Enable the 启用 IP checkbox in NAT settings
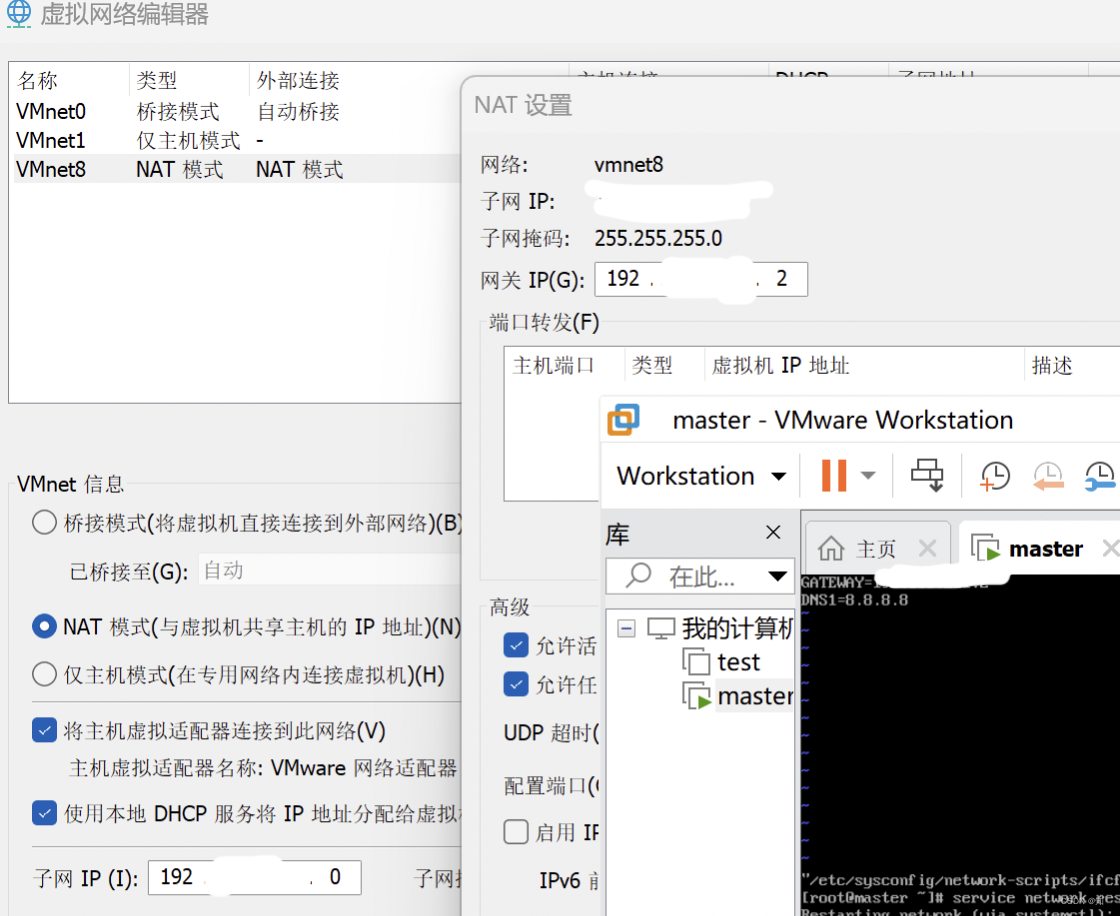The image size is (1120, 916). [x=516, y=832]
